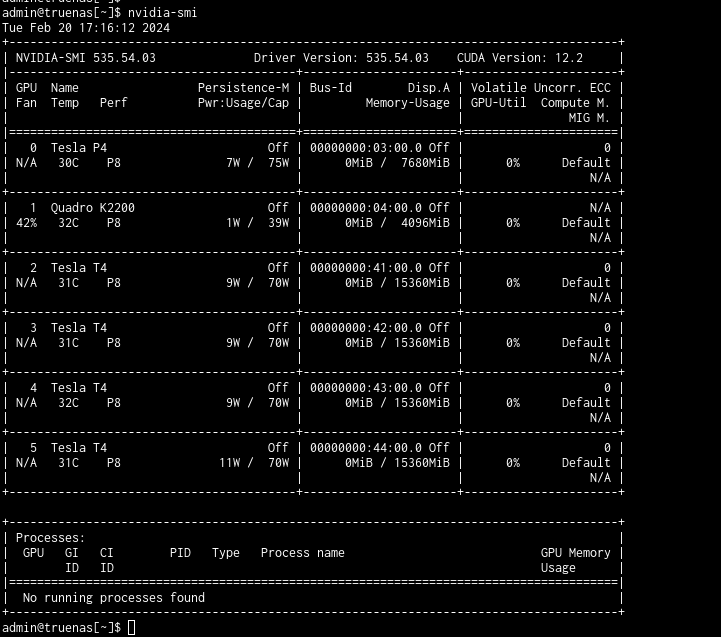Click the 'PID' column header

180,553
